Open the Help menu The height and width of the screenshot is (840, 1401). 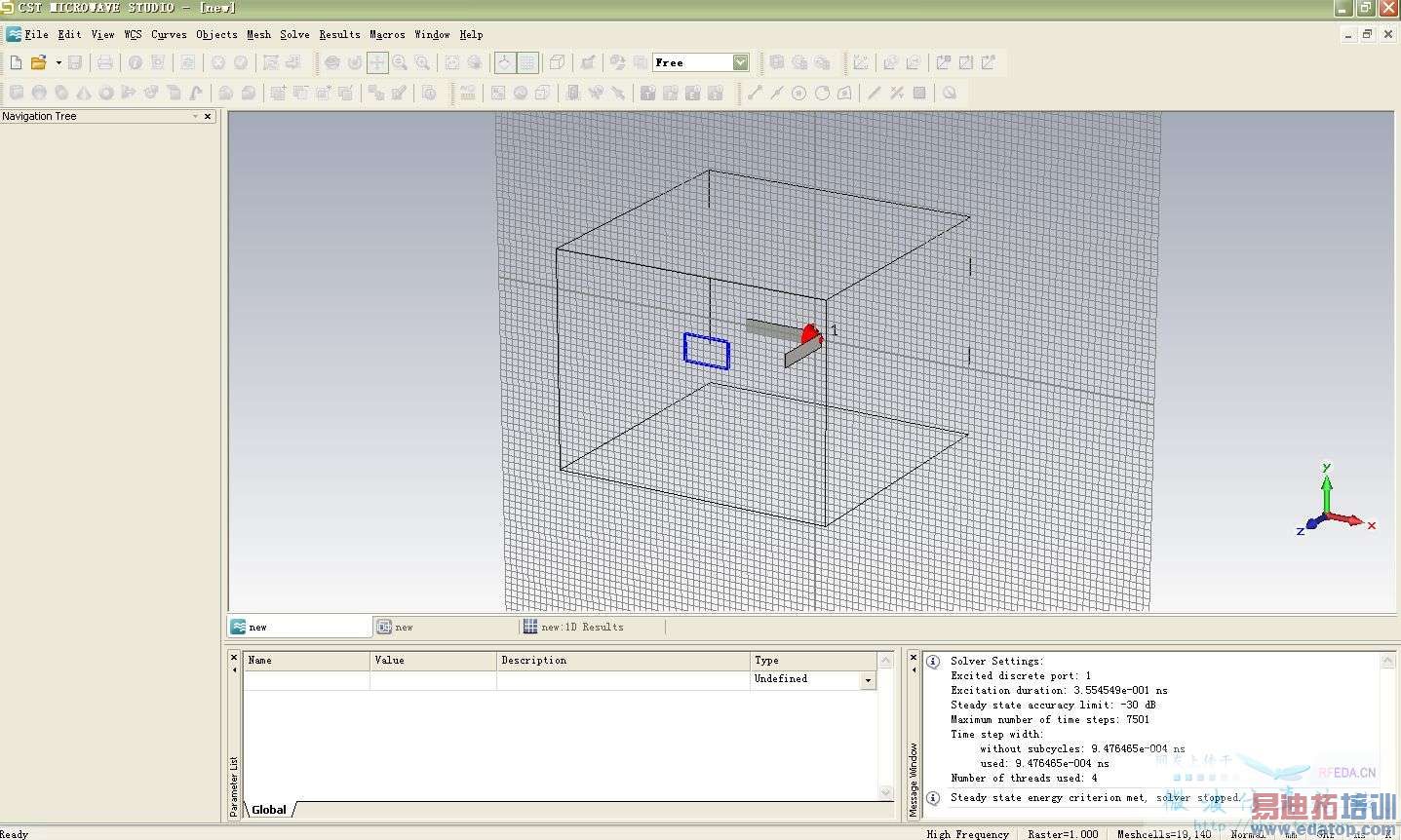pos(471,34)
